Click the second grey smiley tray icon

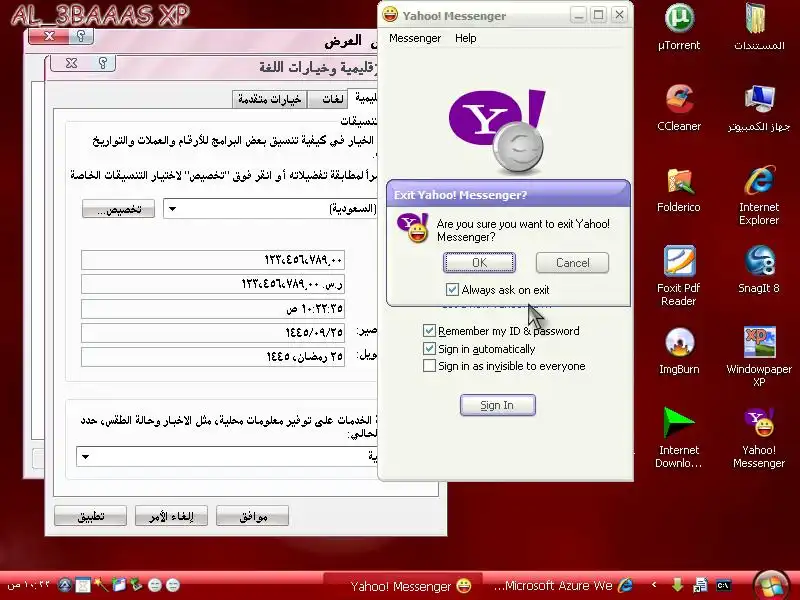pos(173,585)
